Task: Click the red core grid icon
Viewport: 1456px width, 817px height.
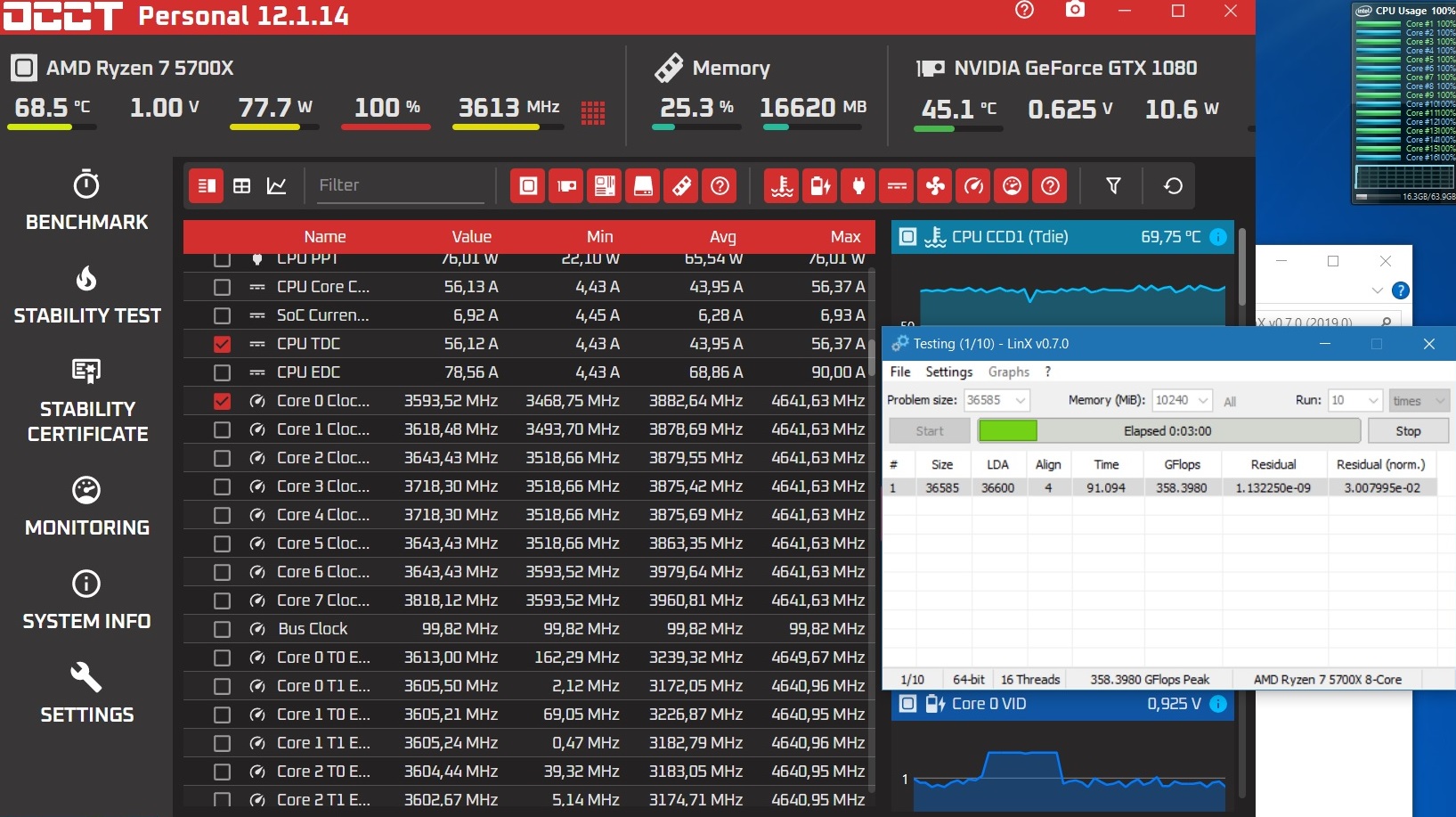Action: click(593, 112)
